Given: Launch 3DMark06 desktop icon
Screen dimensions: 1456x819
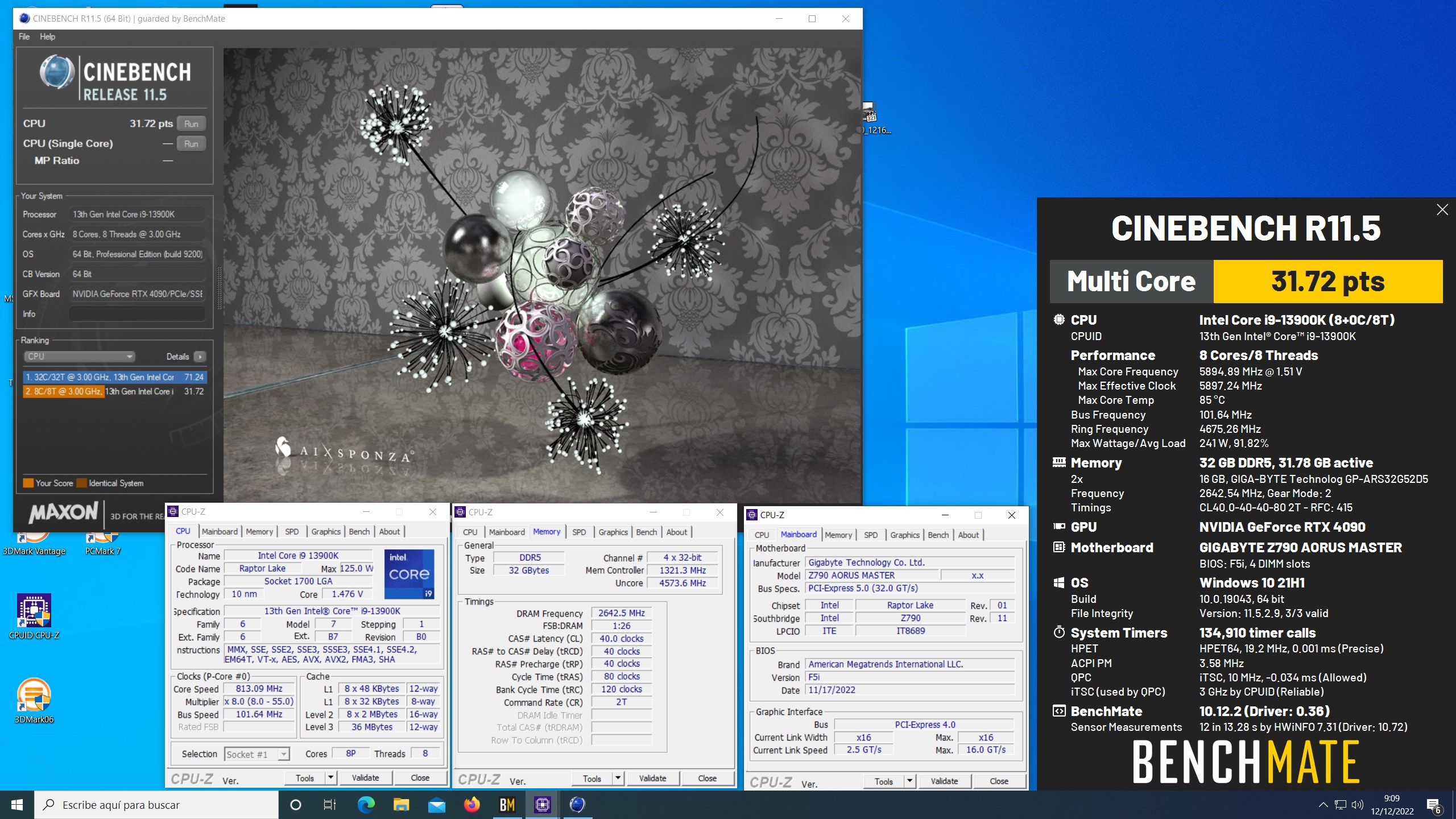Looking at the screenshot, I should coord(34,701).
